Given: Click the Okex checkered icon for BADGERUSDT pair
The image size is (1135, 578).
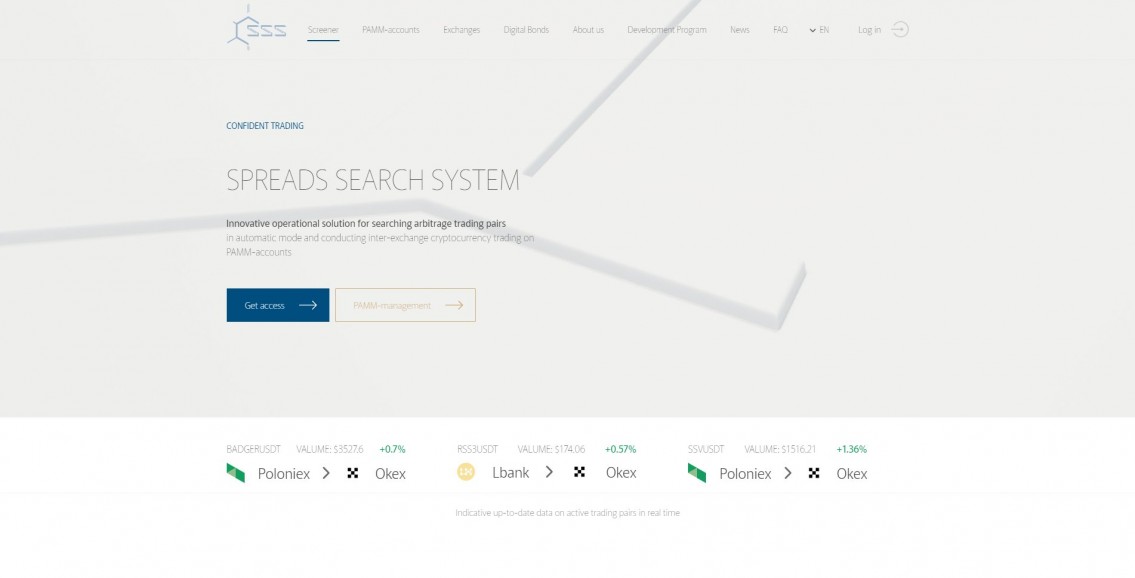Looking at the screenshot, I should pyautogui.click(x=352, y=473).
